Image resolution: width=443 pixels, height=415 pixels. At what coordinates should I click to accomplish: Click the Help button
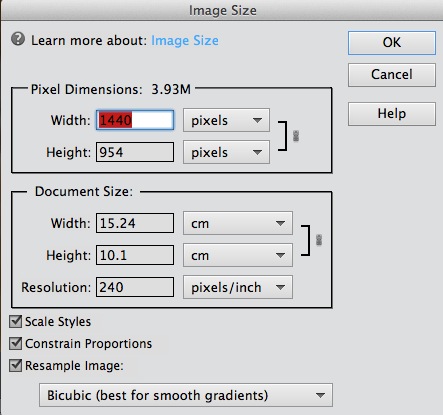pos(392,114)
